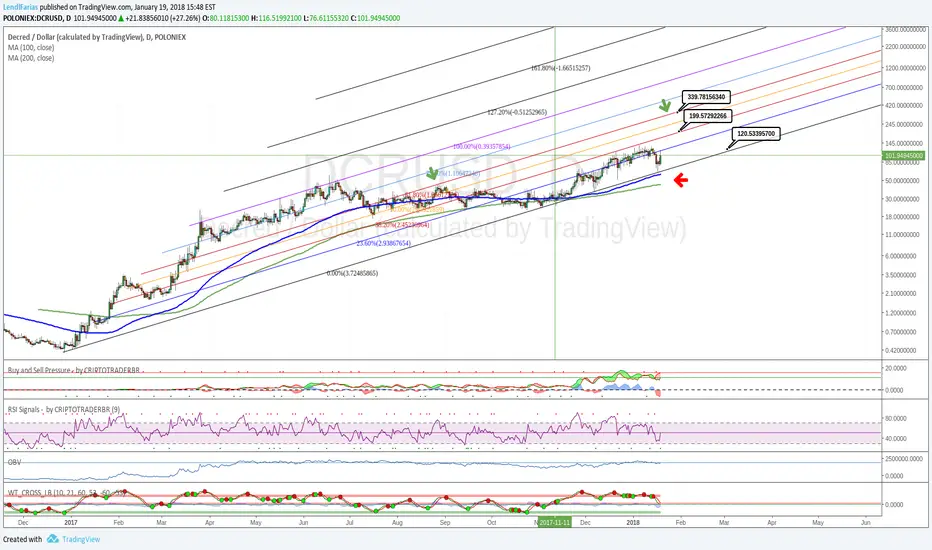The width and height of the screenshot is (932, 550).
Task: Click the 2.10000000 price axis label
Action: (902, 294)
